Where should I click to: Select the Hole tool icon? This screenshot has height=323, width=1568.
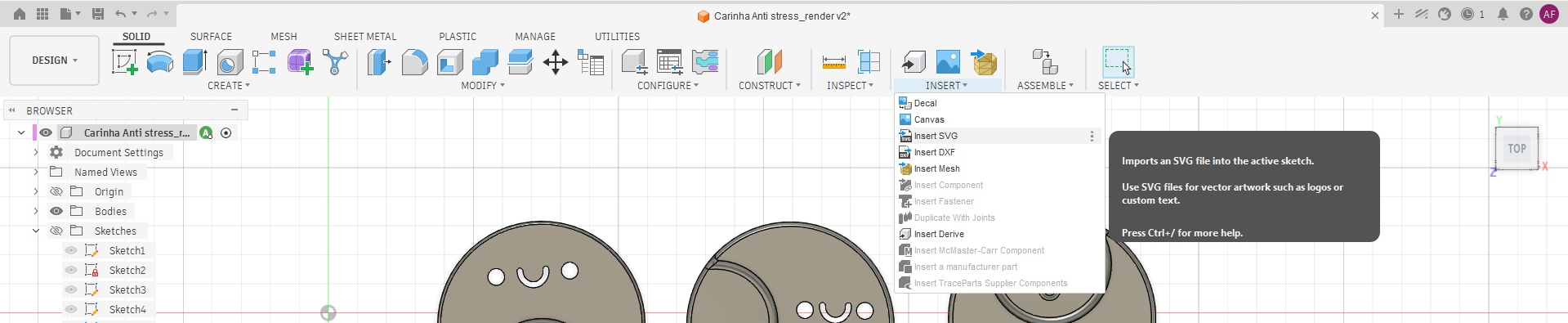click(230, 62)
